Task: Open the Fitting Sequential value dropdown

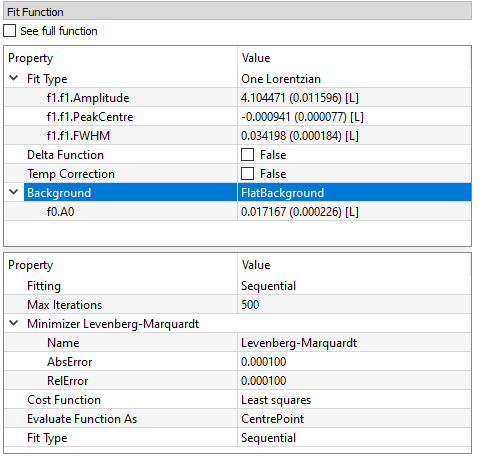Action: point(354,286)
